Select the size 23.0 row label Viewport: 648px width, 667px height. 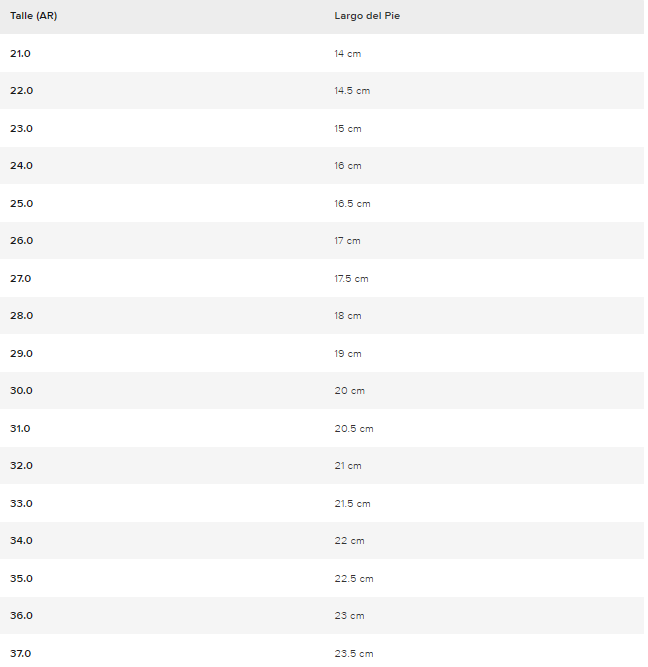coord(21,128)
